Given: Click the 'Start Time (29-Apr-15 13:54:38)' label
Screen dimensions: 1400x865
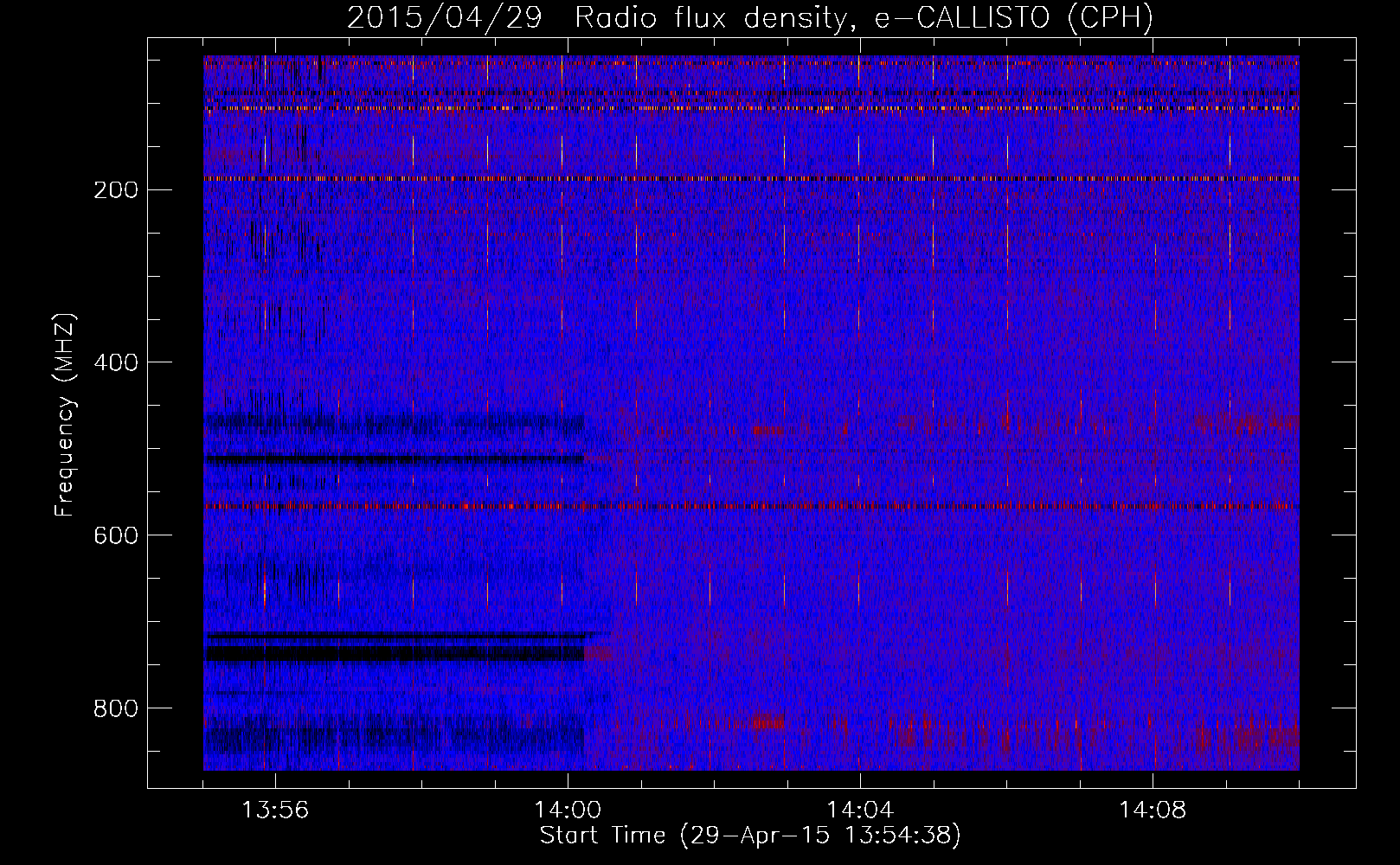Looking at the screenshot, I should click(x=750, y=836).
